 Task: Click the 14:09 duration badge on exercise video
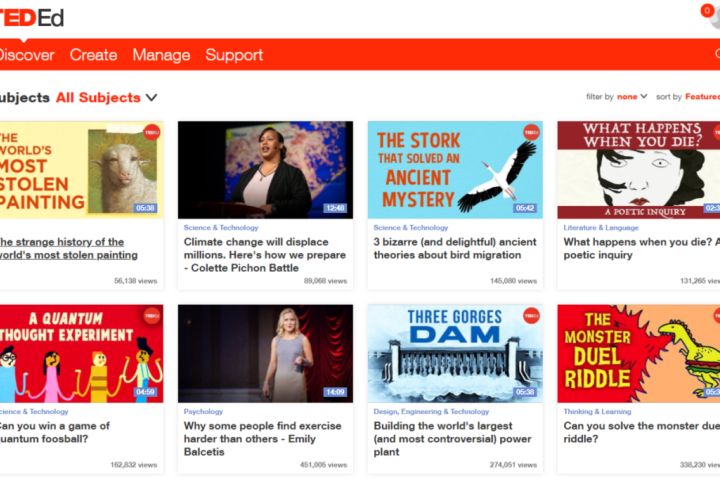click(x=335, y=392)
